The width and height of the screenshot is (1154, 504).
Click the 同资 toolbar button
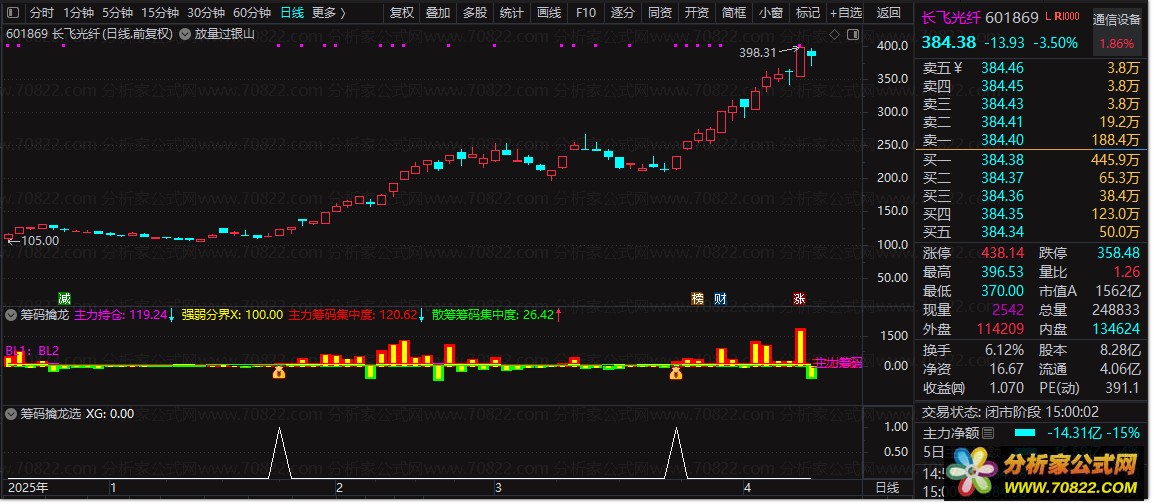click(659, 13)
